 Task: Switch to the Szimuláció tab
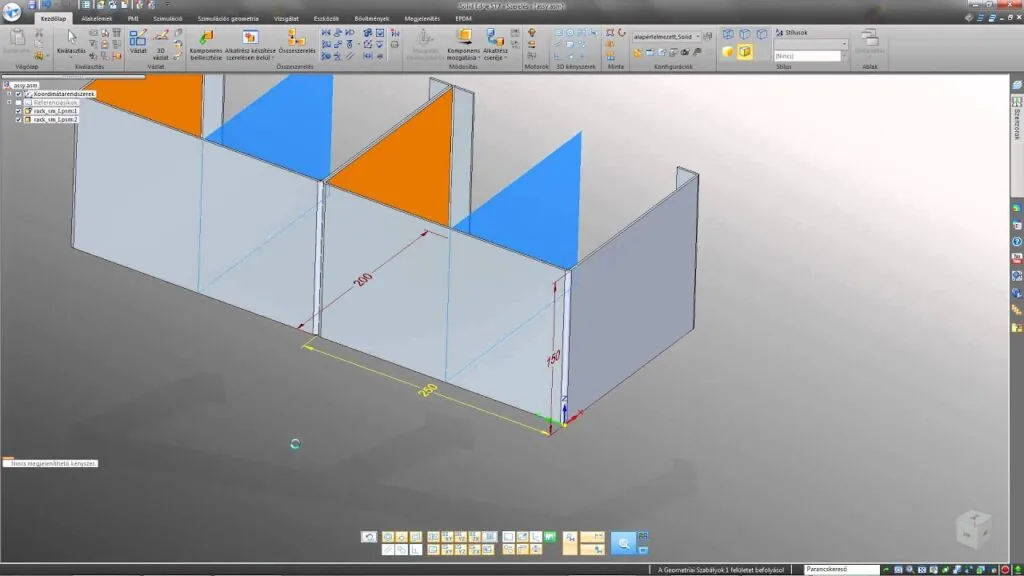click(168, 19)
